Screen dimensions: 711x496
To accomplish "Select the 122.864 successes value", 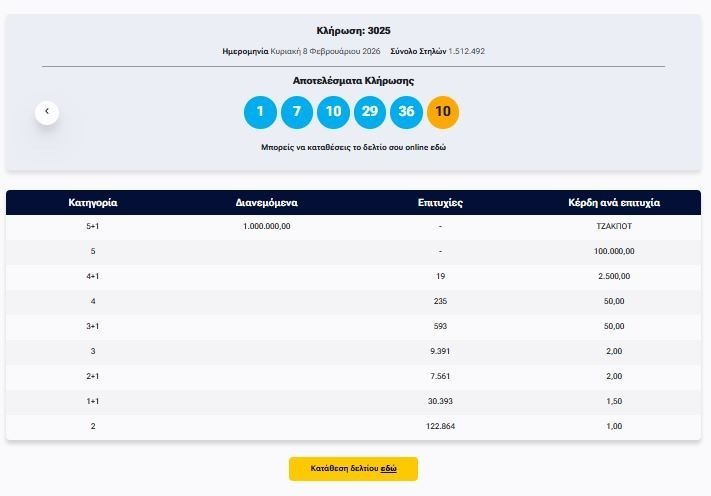I will [x=440, y=427].
